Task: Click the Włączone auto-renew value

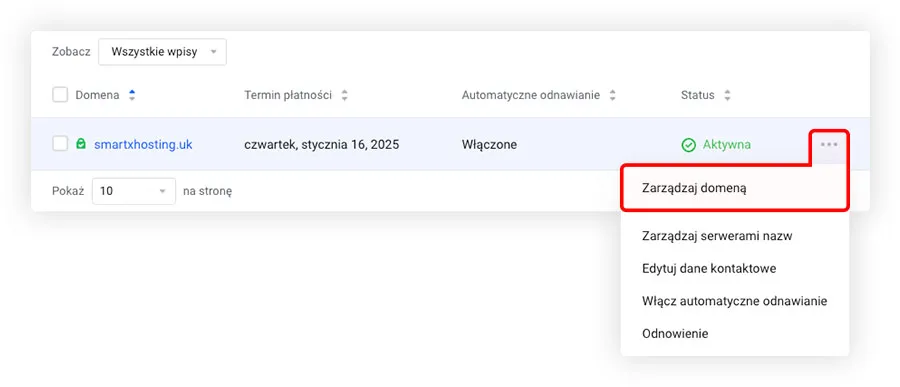Action: click(489, 145)
